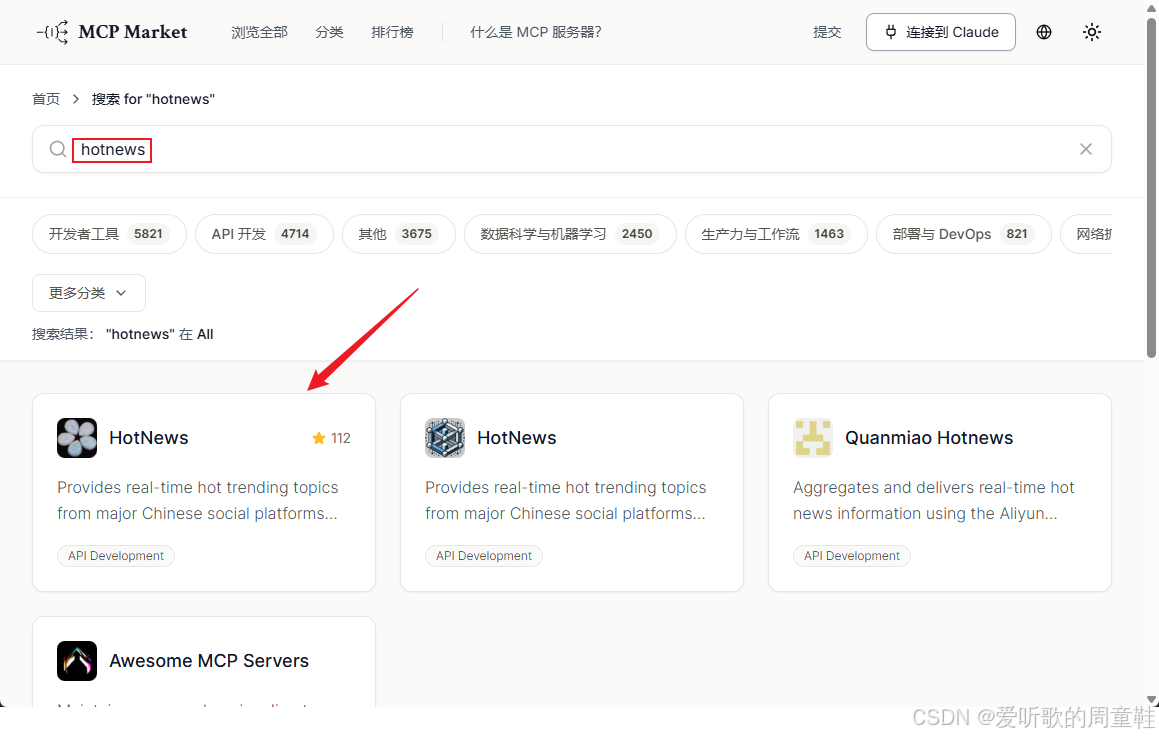Open the first HotNews card title
1159x737 pixels.
(x=149, y=438)
